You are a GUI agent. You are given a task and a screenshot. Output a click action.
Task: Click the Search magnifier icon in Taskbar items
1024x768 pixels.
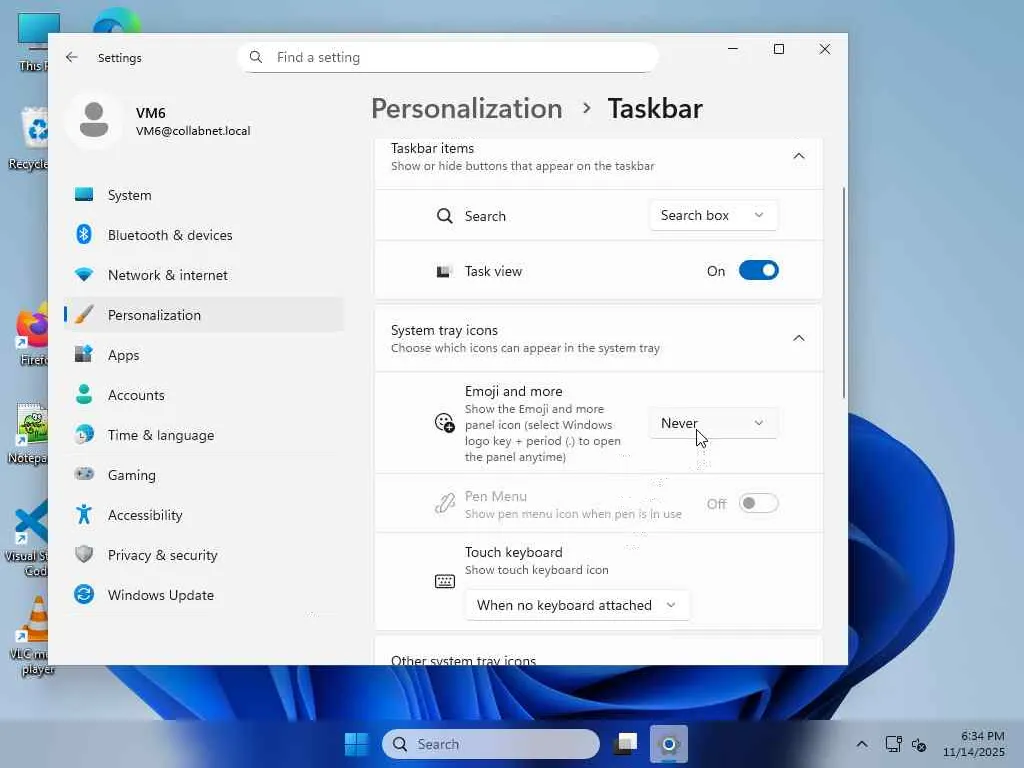click(445, 216)
